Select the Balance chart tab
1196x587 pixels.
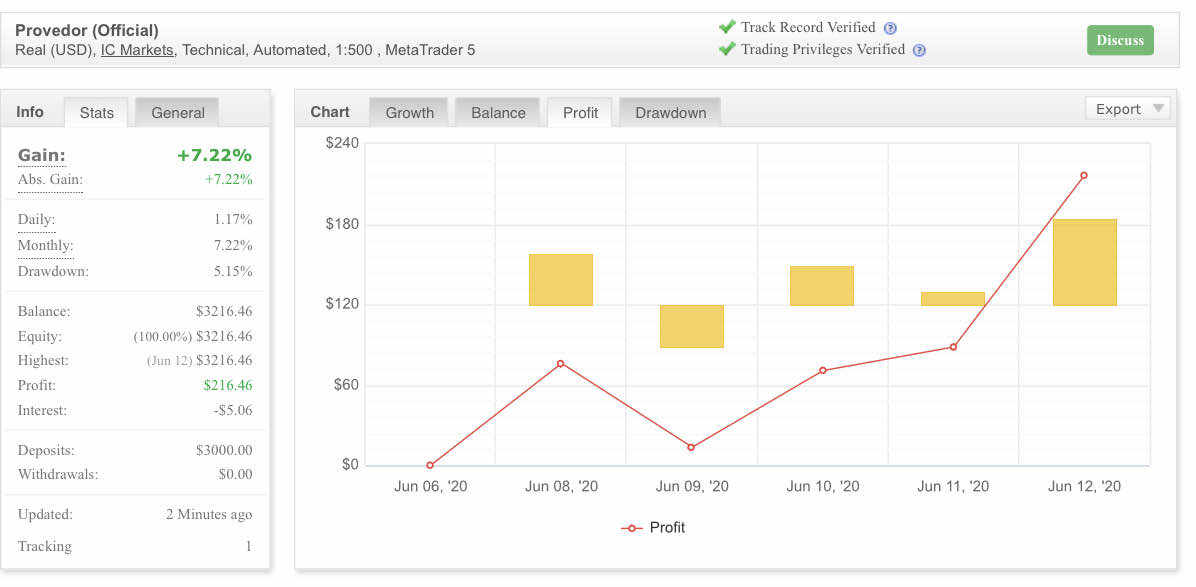point(498,113)
